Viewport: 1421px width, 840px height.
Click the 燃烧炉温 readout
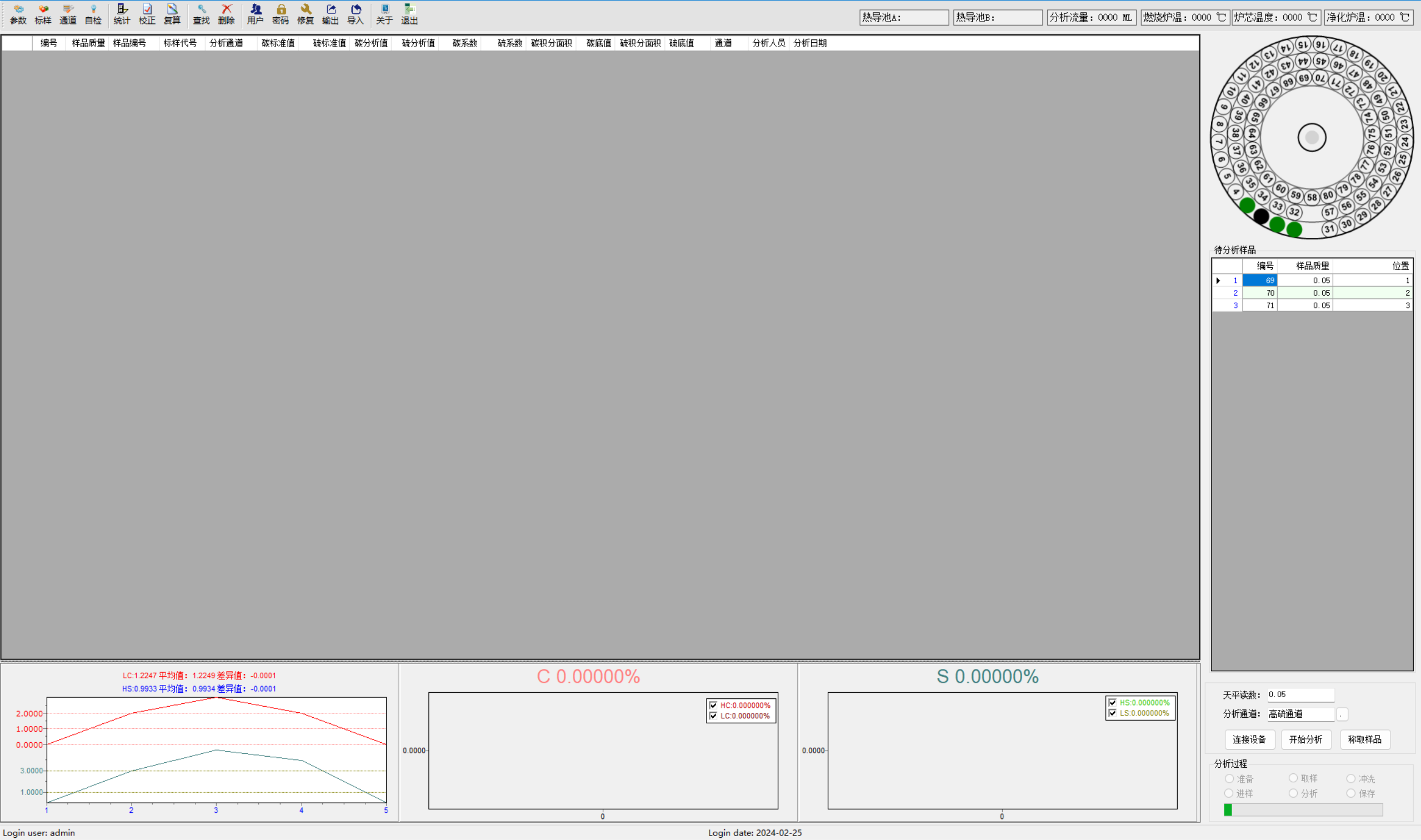click(1184, 18)
